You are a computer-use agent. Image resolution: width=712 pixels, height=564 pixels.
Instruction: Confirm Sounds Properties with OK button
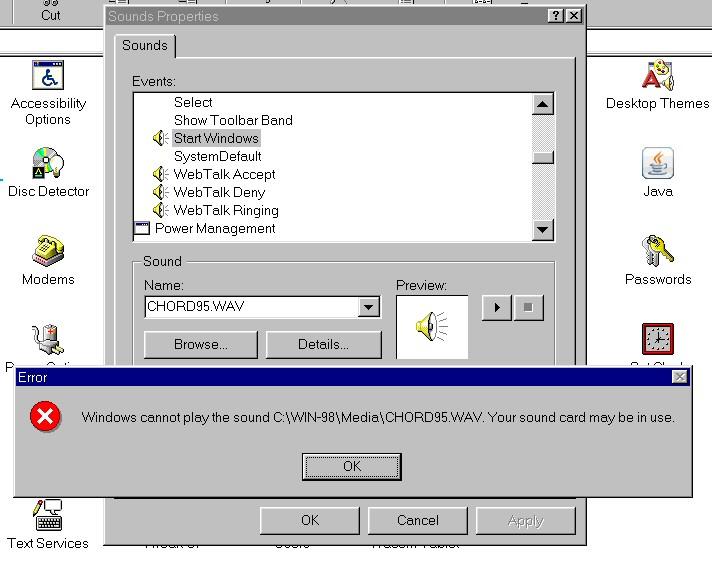coord(310,520)
